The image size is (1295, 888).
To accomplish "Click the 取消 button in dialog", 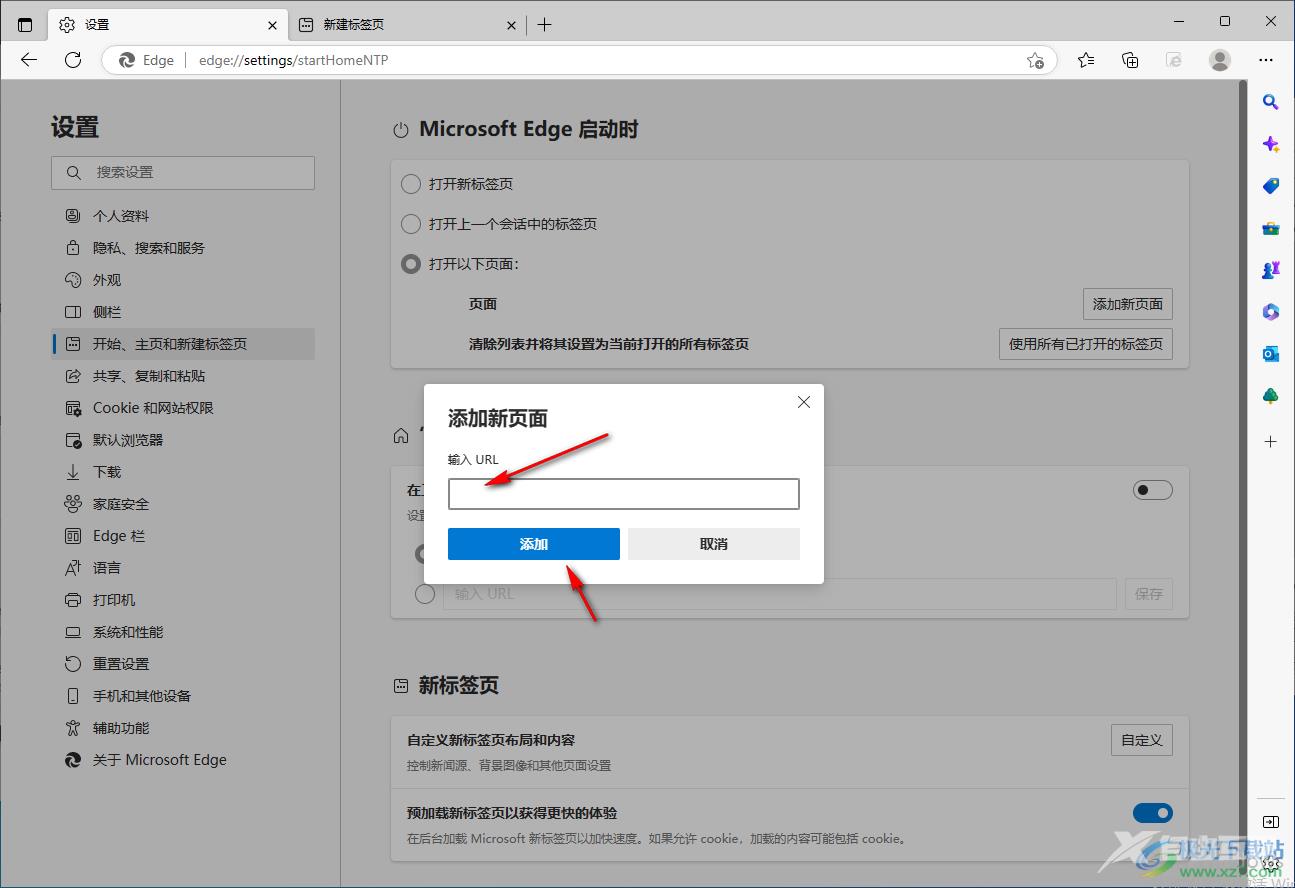I will click(x=714, y=544).
